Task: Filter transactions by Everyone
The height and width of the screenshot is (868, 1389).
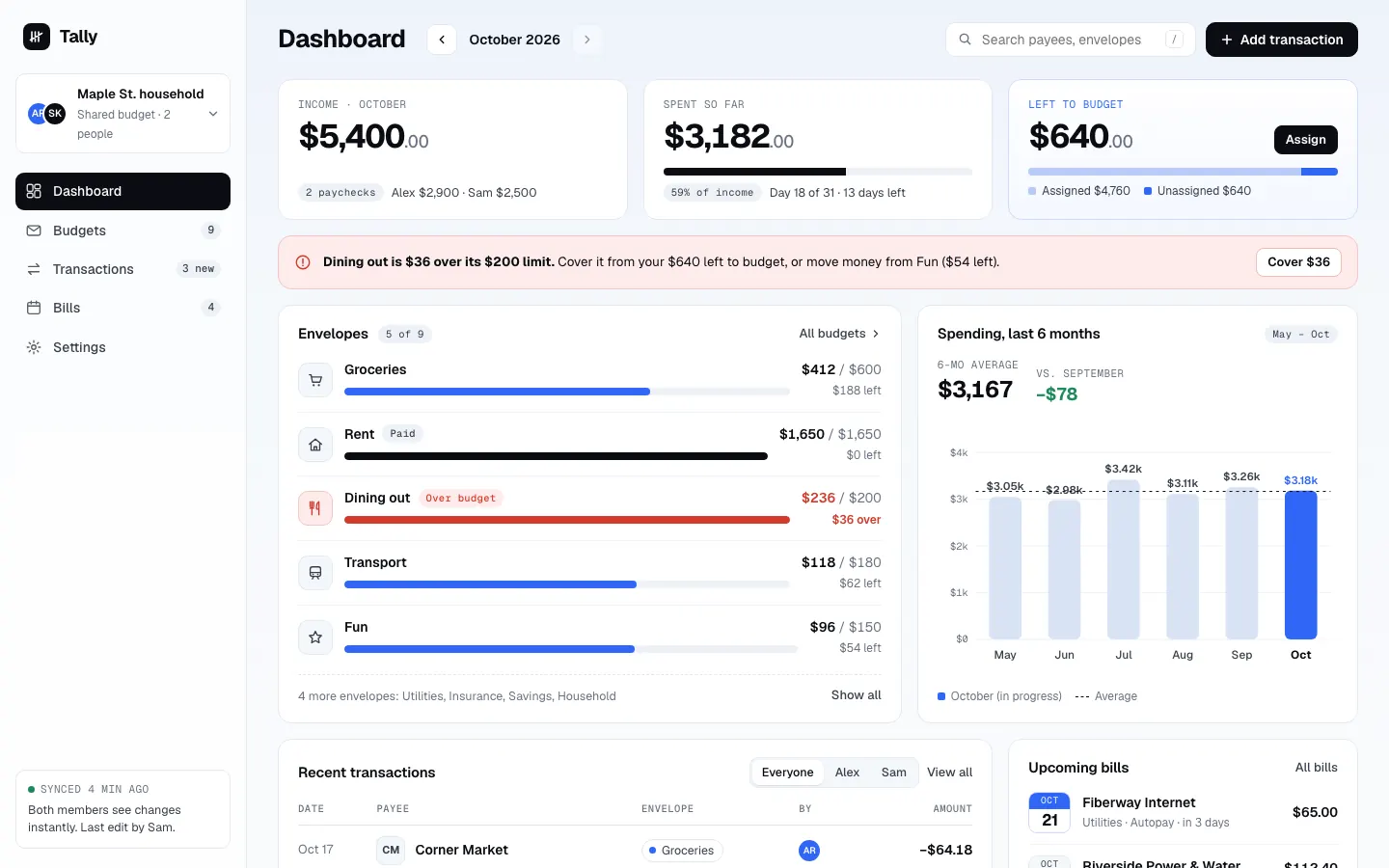Action: click(787, 773)
